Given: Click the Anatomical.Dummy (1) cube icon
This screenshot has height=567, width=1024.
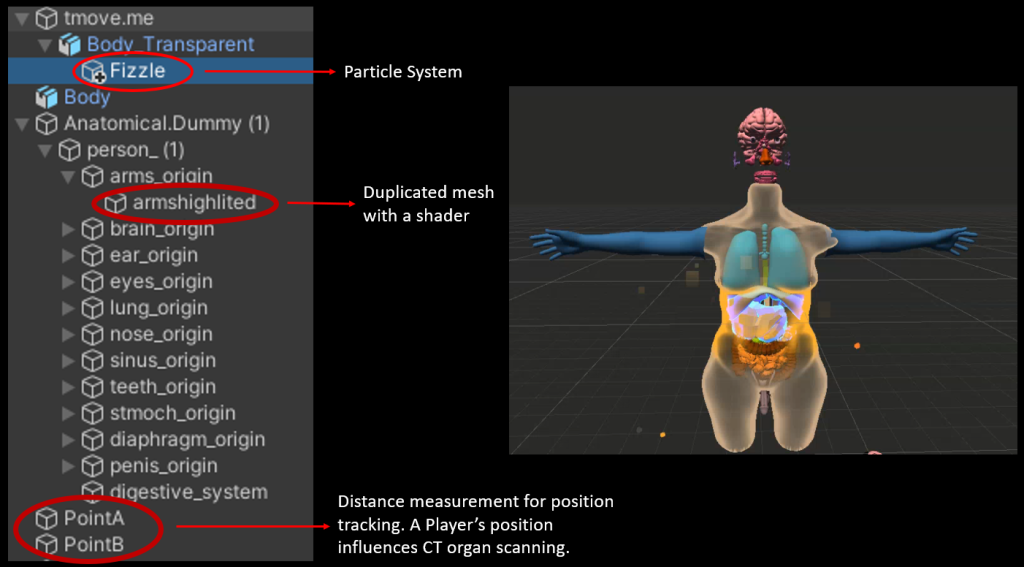Looking at the screenshot, I should [x=46, y=123].
